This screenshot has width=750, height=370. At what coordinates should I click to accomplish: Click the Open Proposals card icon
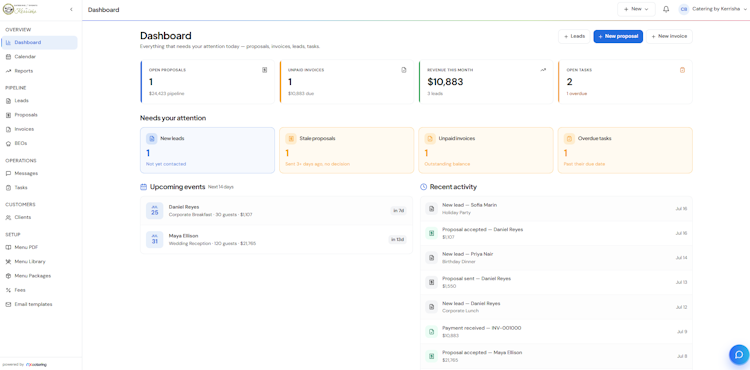point(265,70)
